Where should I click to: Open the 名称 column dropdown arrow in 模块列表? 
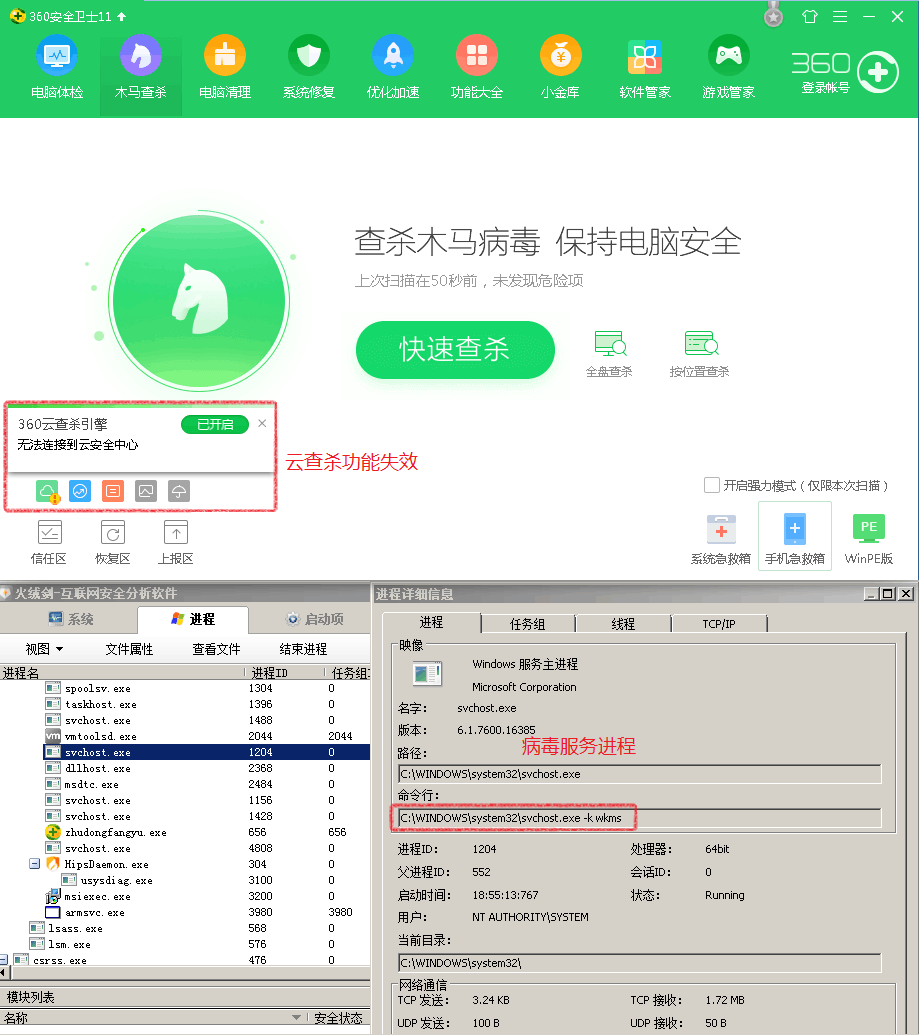tap(297, 1018)
